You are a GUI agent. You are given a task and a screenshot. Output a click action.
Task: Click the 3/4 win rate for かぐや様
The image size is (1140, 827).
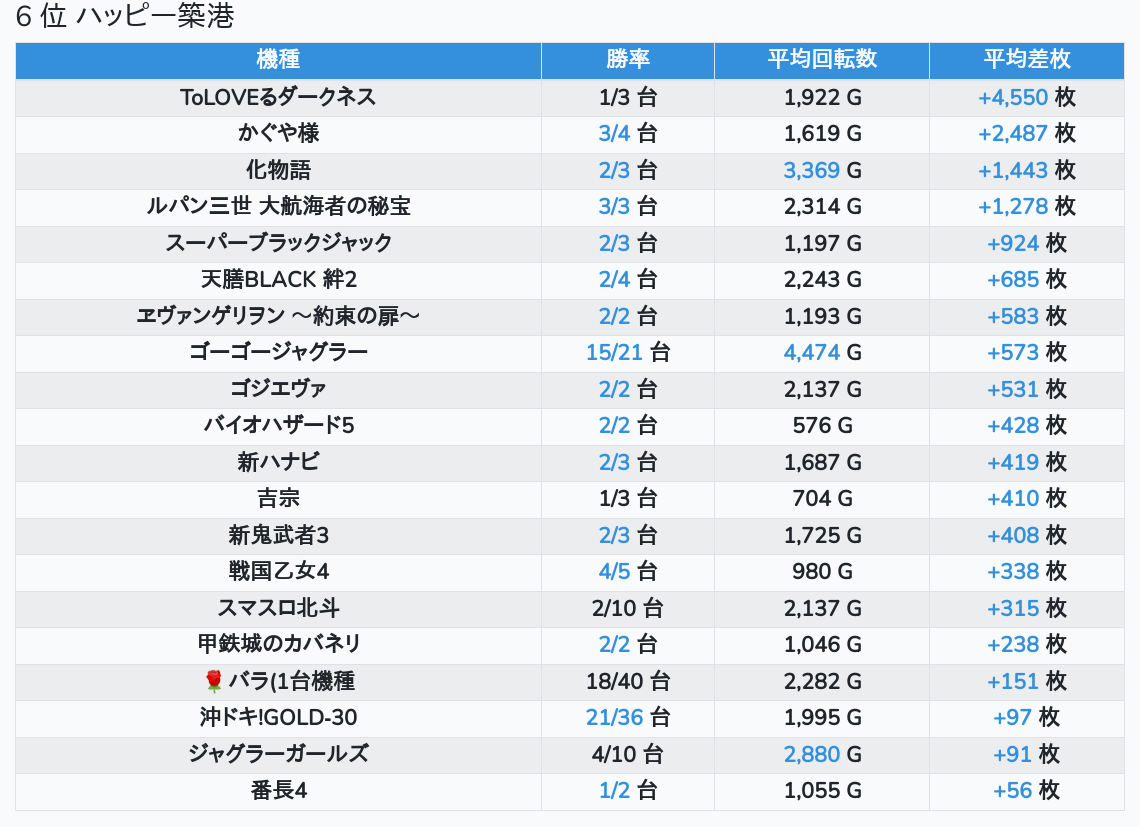coord(614,133)
